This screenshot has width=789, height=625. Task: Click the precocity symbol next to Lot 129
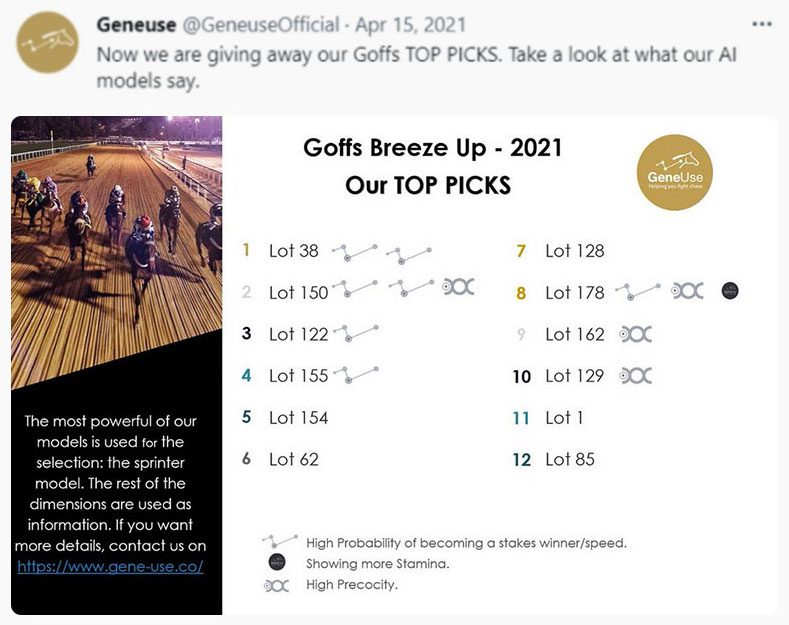[636, 375]
